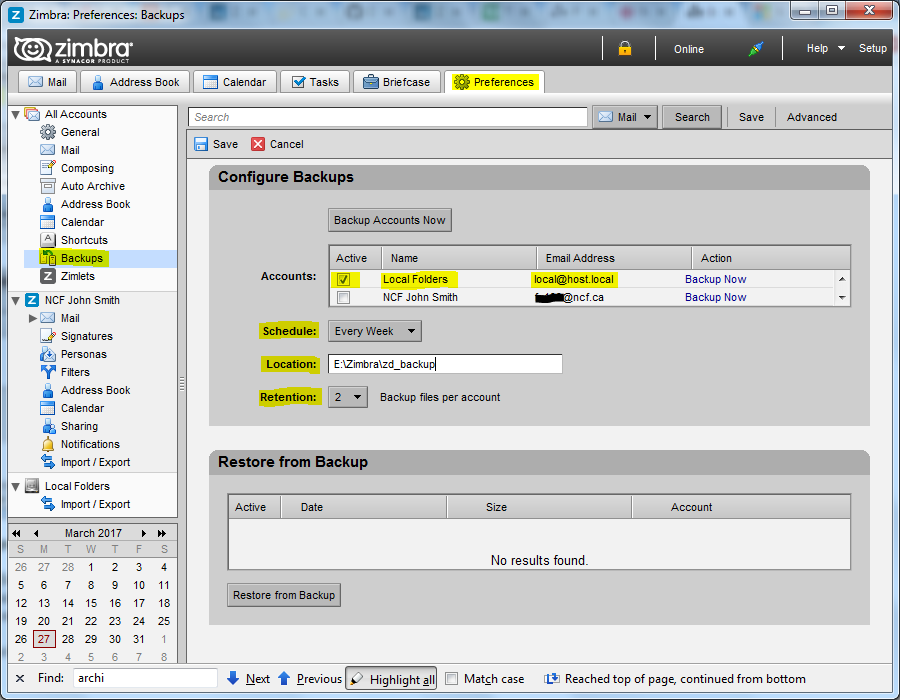Open Import / Export icon under NCF John Smith

tap(48, 462)
